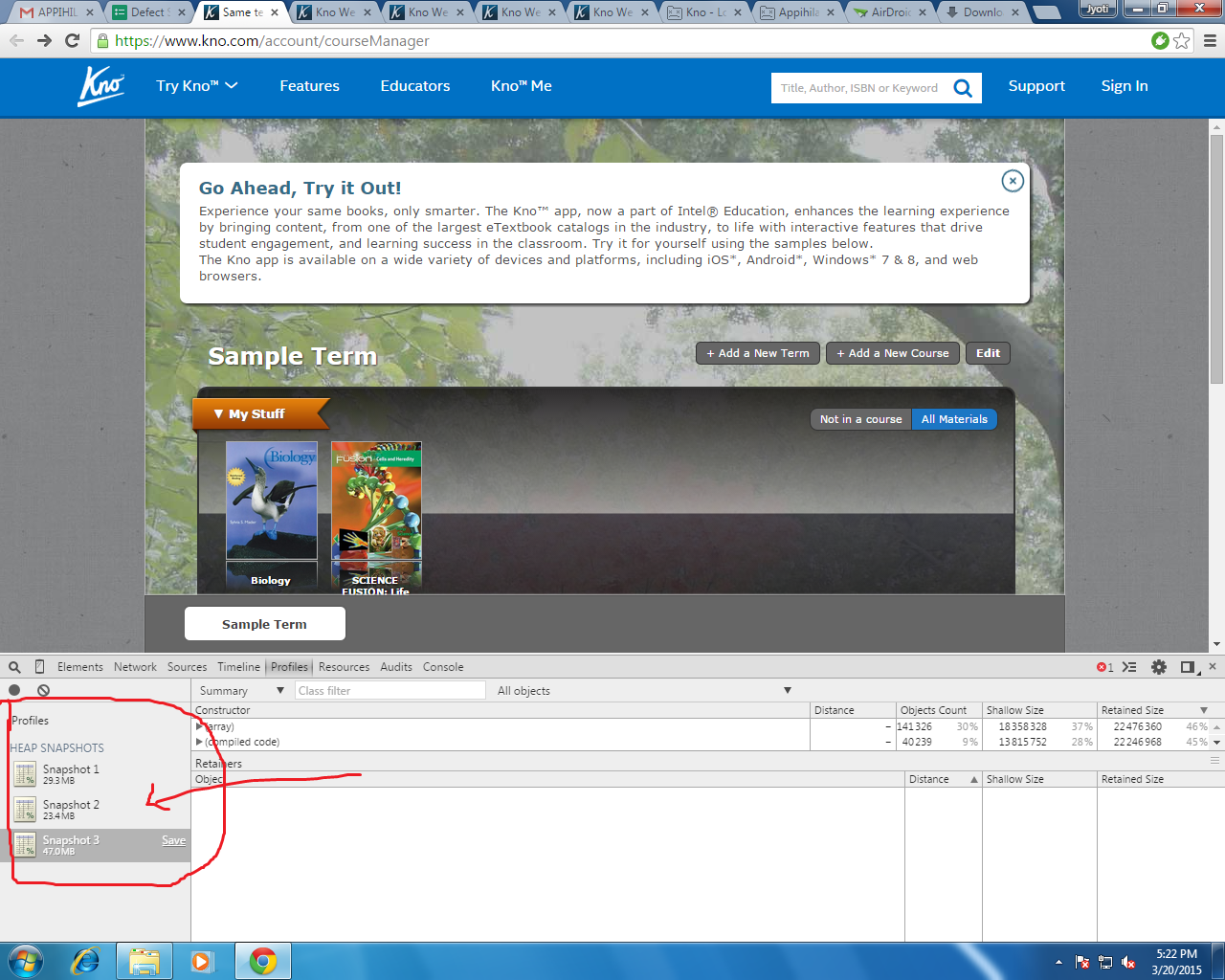Open File Explorer from taskbar
1225x980 pixels.
point(145,961)
